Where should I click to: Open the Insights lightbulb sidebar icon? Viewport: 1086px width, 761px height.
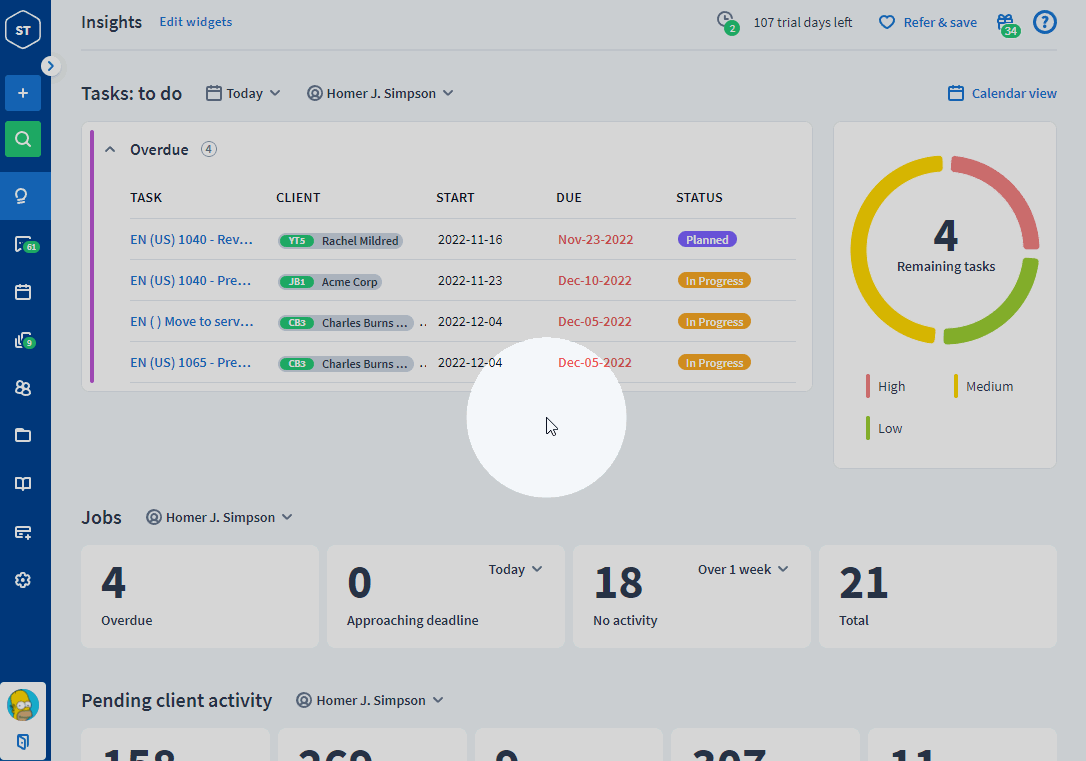pos(23,196)
